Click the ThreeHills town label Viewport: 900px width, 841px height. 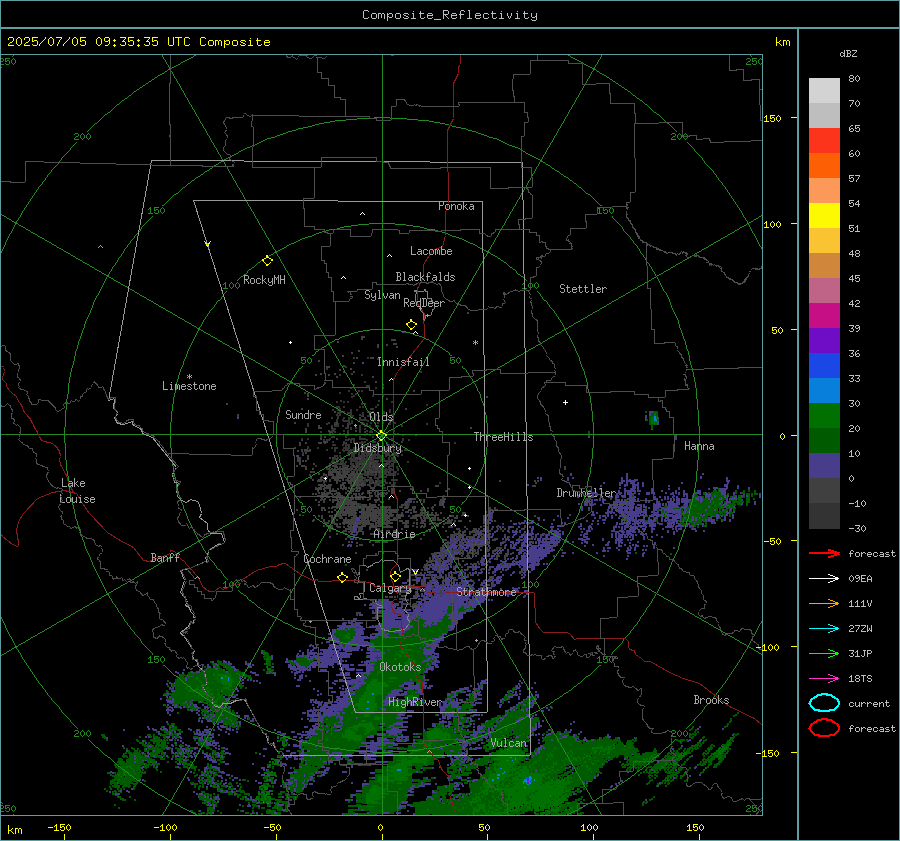[x=503, y=437]
